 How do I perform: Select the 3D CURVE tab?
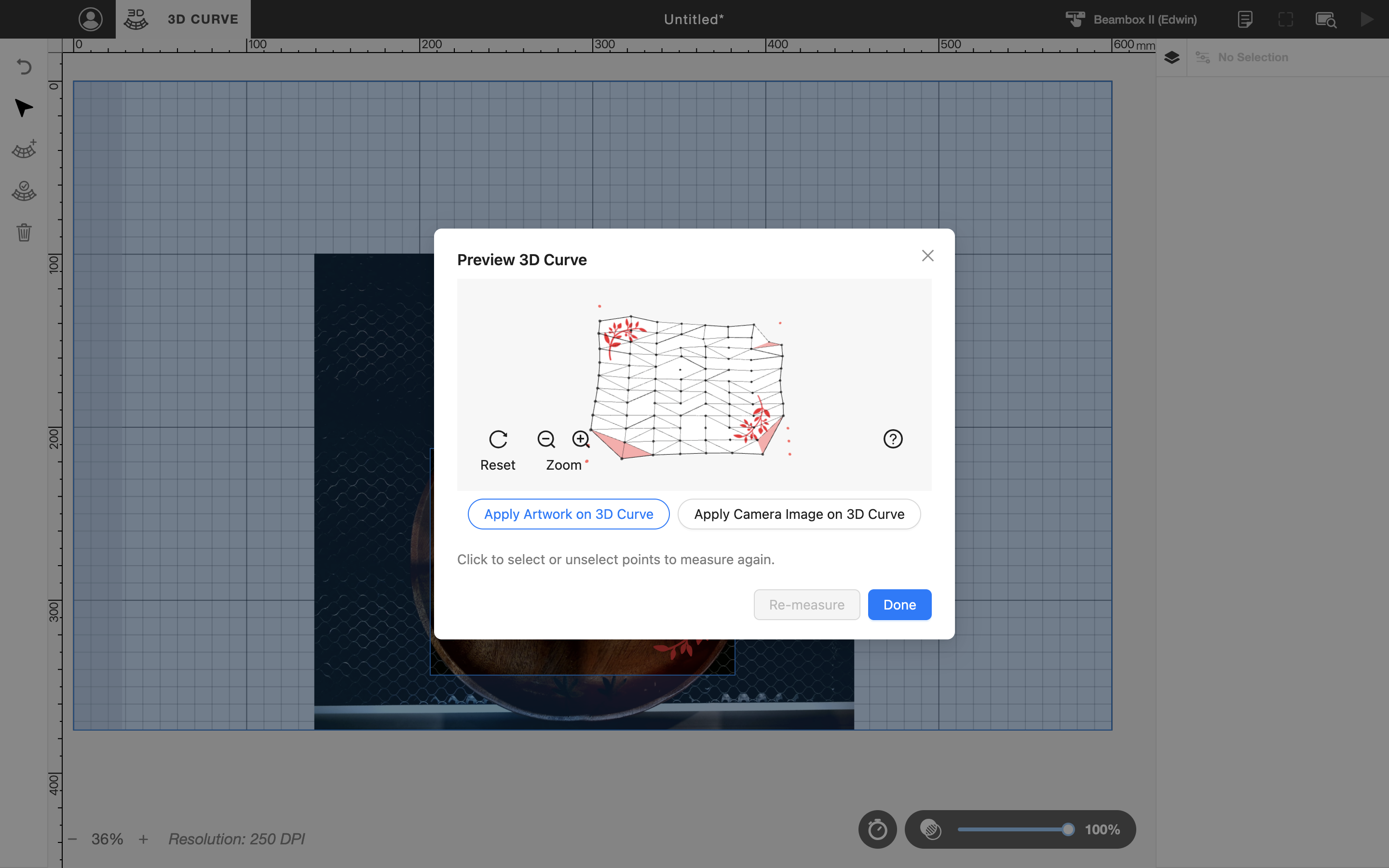point(183,19)
